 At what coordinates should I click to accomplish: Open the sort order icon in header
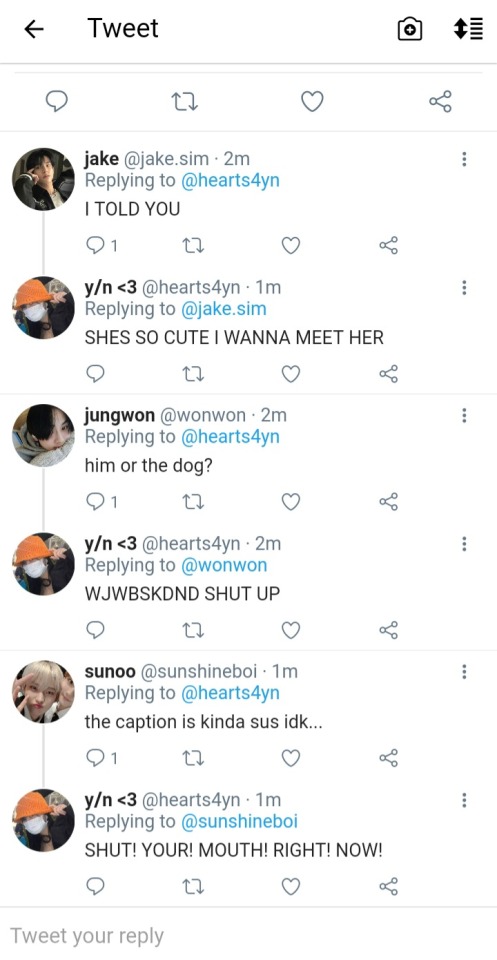point(469,29)
